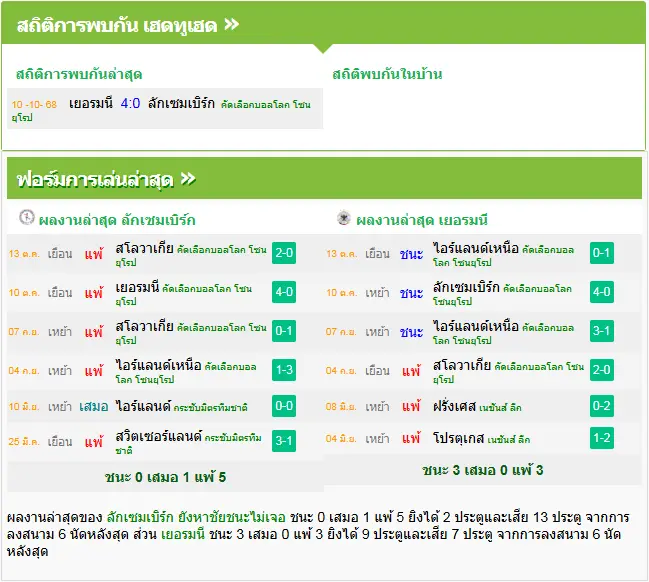Image resolution: width=649 pixels, height=582 pixels.
Task: Click the Luxembourg team crest icon
Action: [27, 217]
